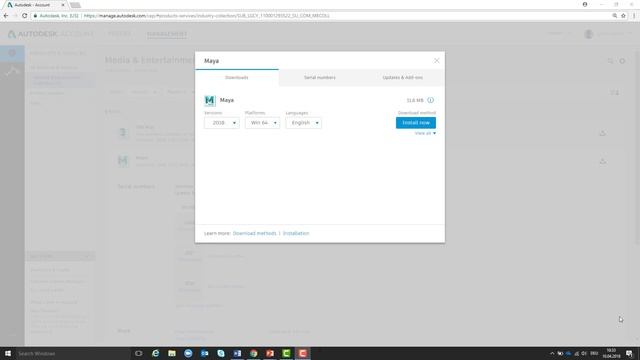
Task: Launch Microsoft Edge from the taskbar
Action: tap(155, 353)
